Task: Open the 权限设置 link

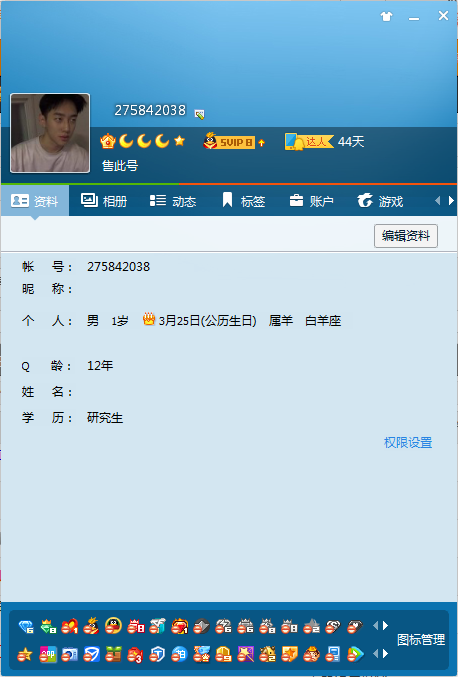Action: pos(408,443)
